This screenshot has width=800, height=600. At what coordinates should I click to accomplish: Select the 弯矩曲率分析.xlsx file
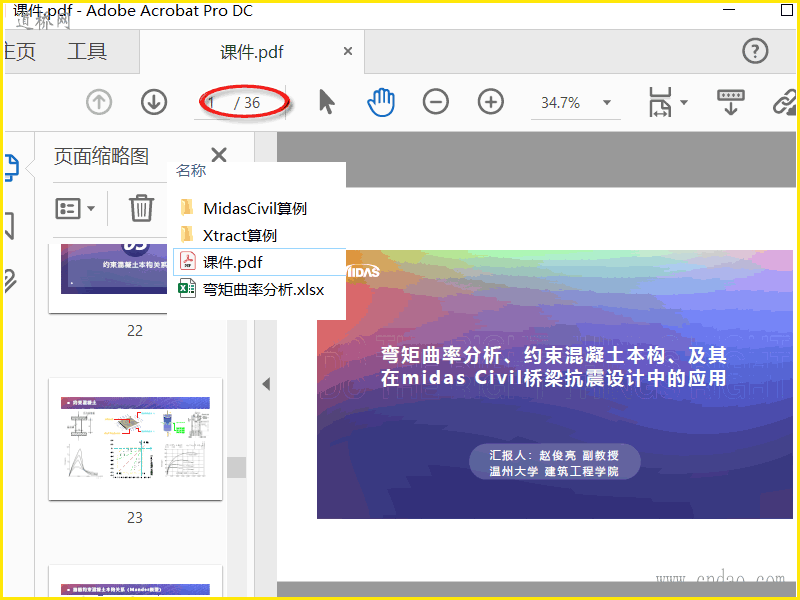[263, 289]
